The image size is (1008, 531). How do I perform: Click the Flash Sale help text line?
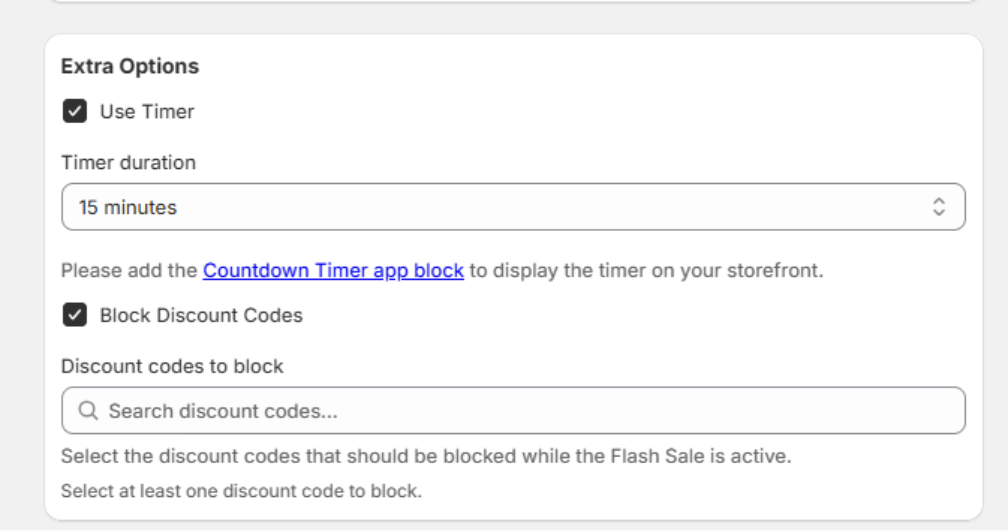pyautogui.click(x=426, y=456)
